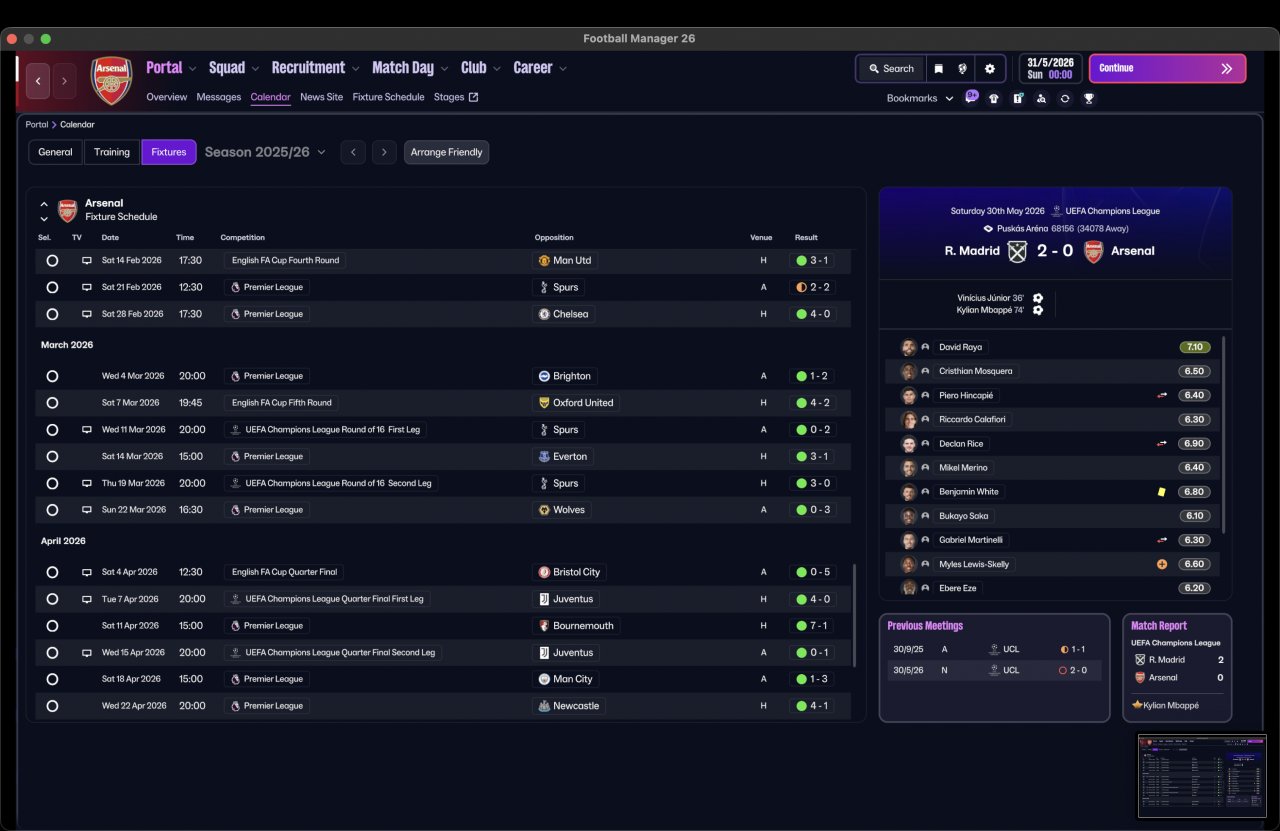This screenshot has width=1280, height=831.
Task: Click the Portal breadcrumb link
Action: [x=37, y=125]
